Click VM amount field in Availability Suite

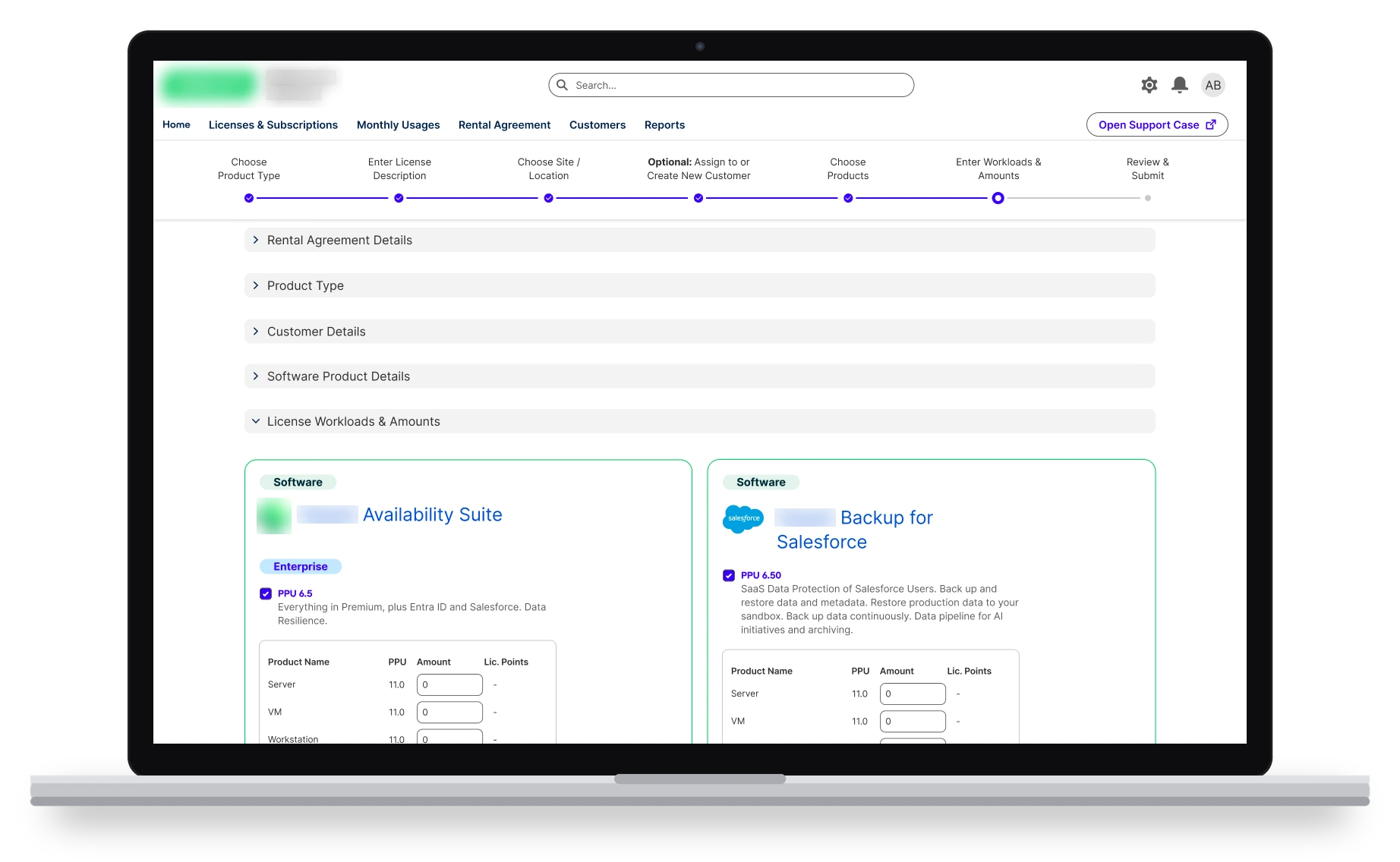coord(449,712)
